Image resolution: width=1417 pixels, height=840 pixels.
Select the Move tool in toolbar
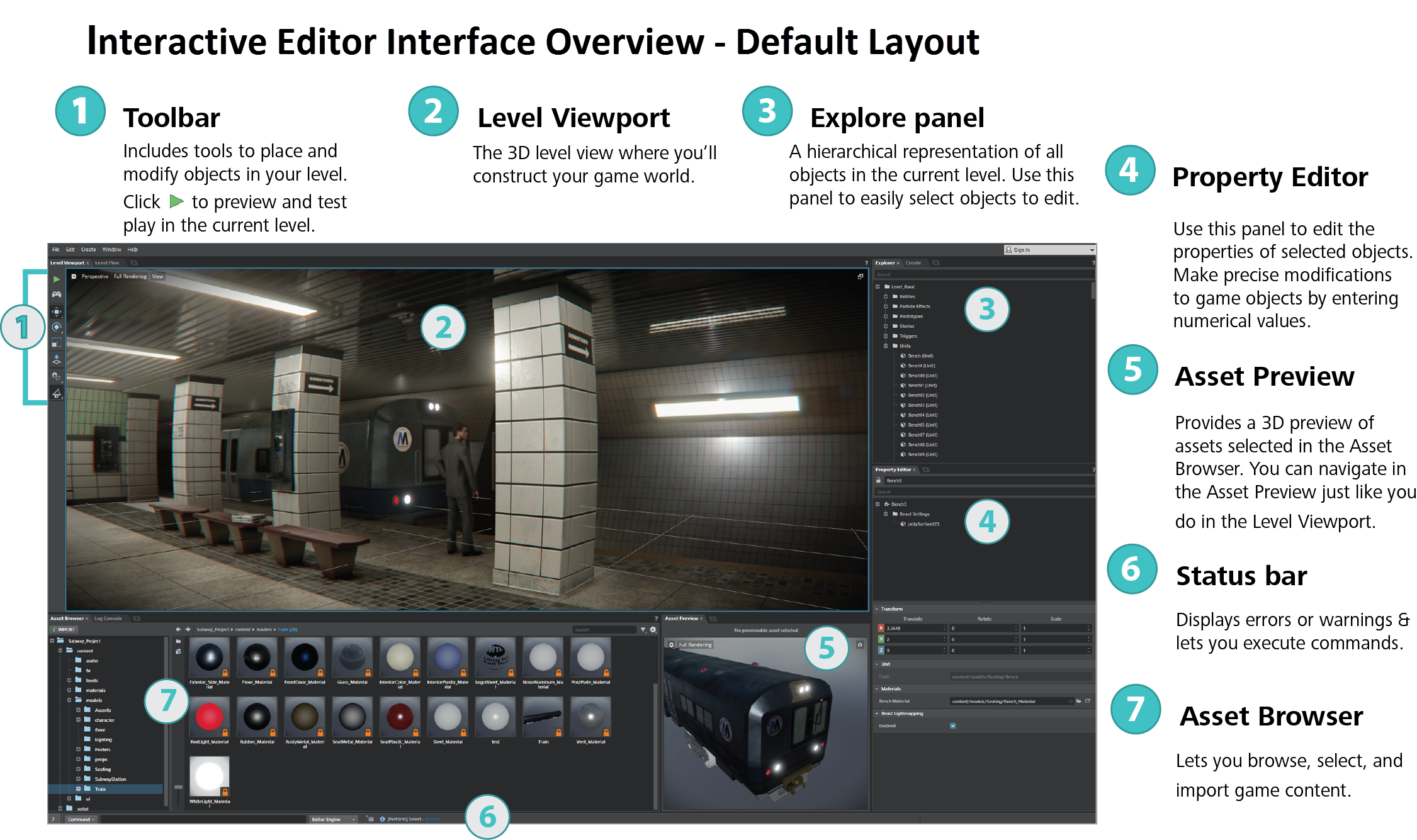pos(57,312)
